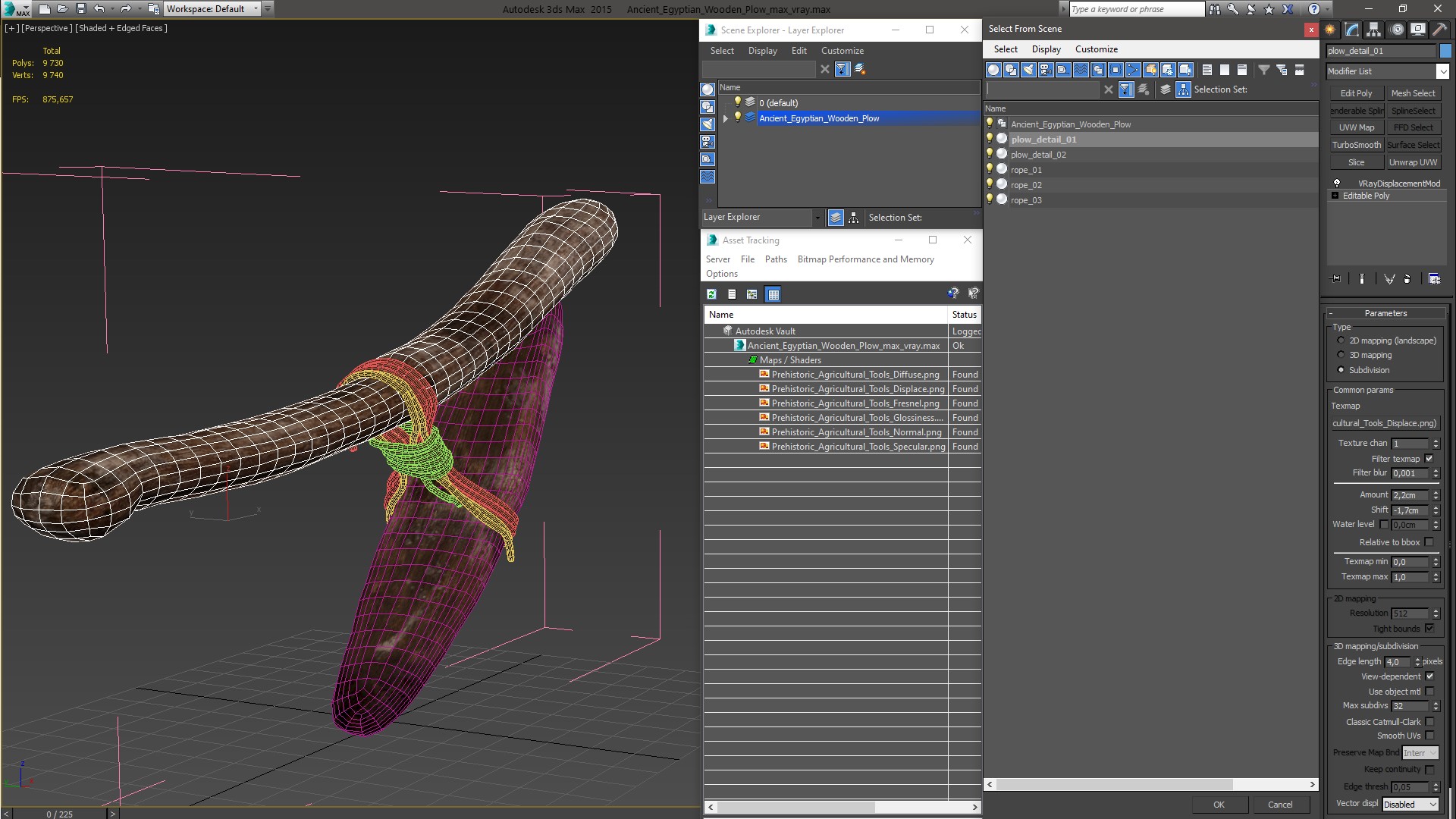1456x819 pixels.
Task: Open Bitmap Performance and Memory menu
Action: click(x=865, y=259)
